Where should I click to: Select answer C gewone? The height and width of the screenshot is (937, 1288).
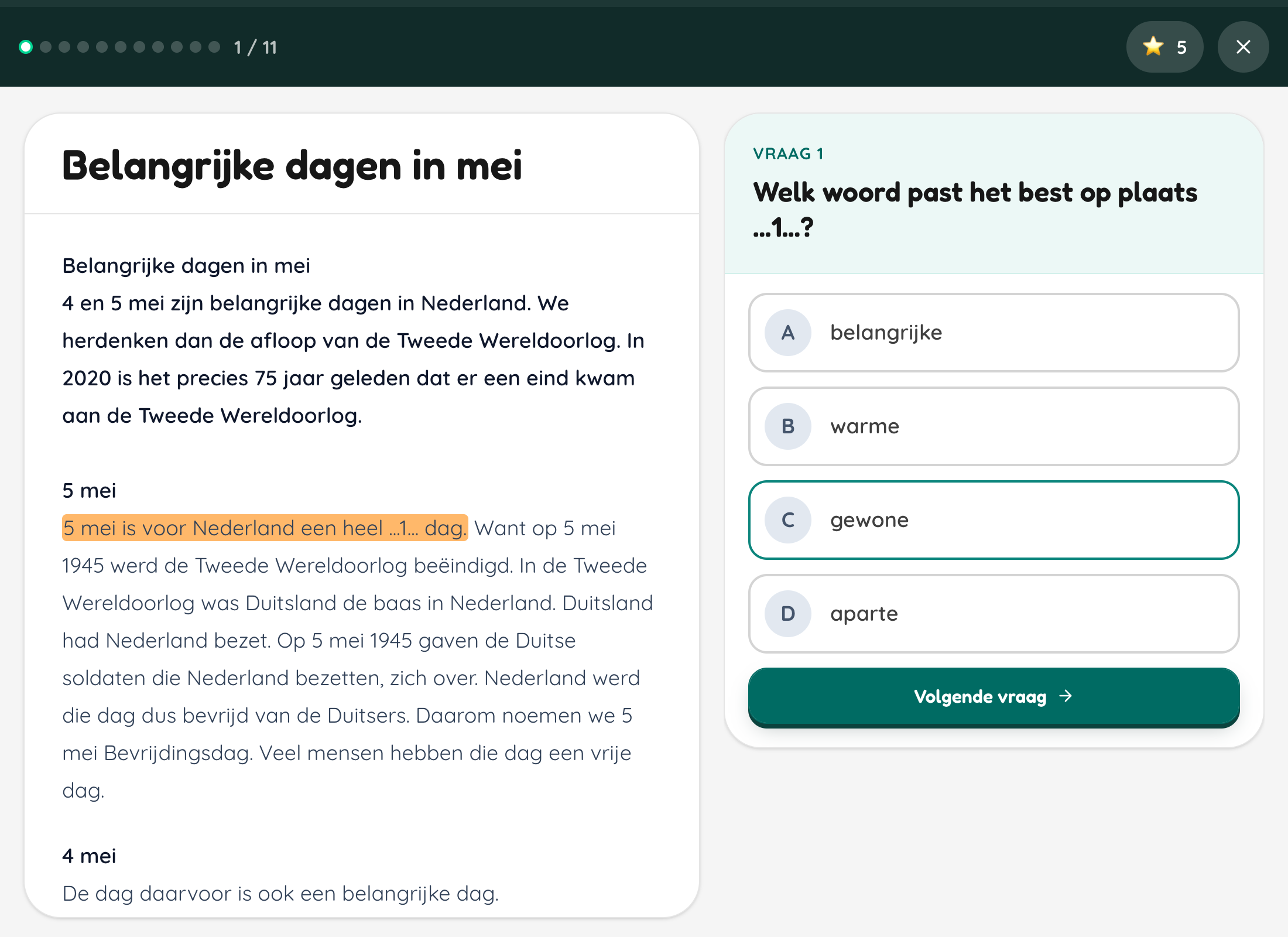994,520
